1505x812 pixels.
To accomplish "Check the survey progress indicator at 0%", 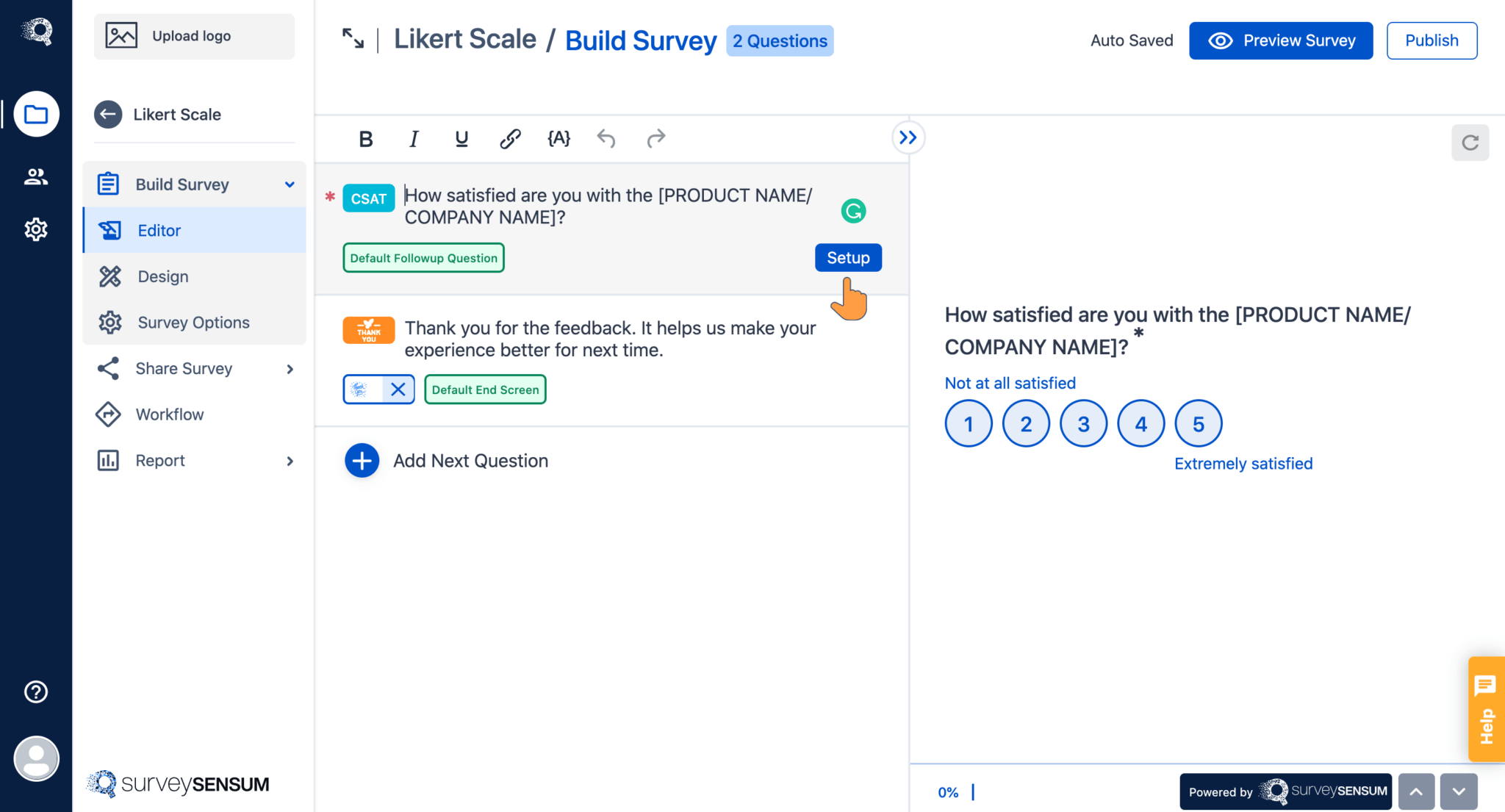I will click(x=949, y=792).
